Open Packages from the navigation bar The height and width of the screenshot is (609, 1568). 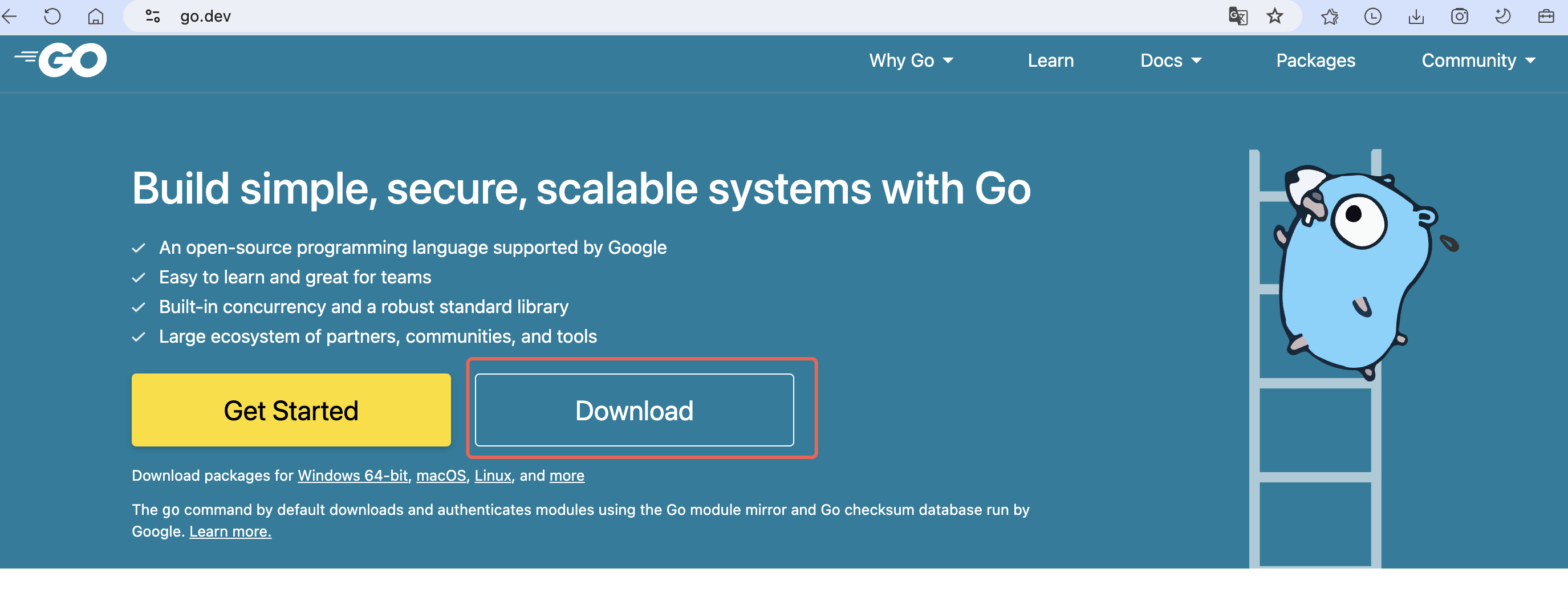coord(1315,60)
